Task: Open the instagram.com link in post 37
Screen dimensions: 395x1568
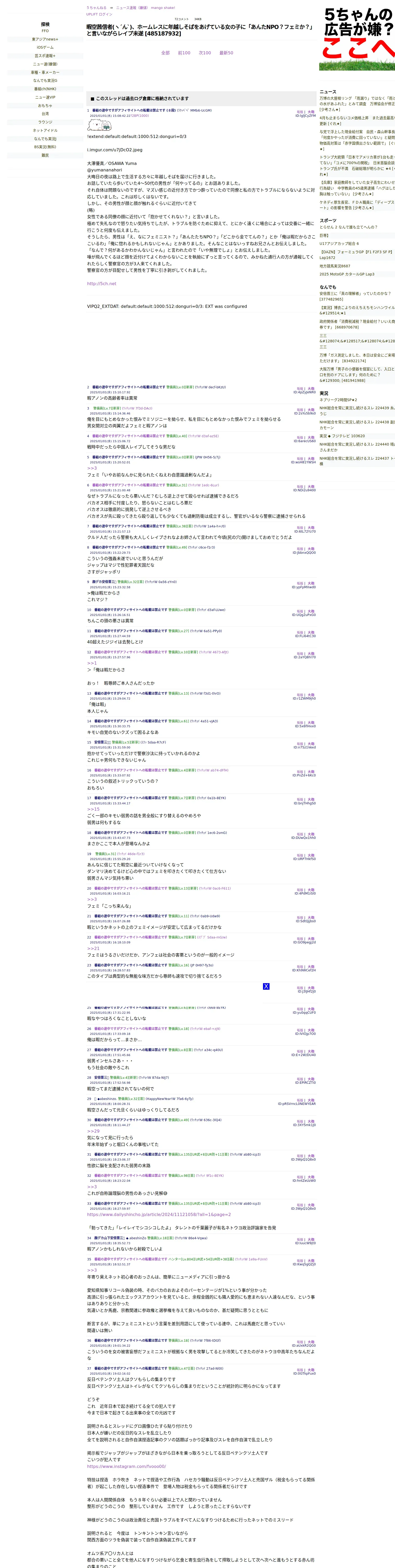Action: (x=127, y=1466)
